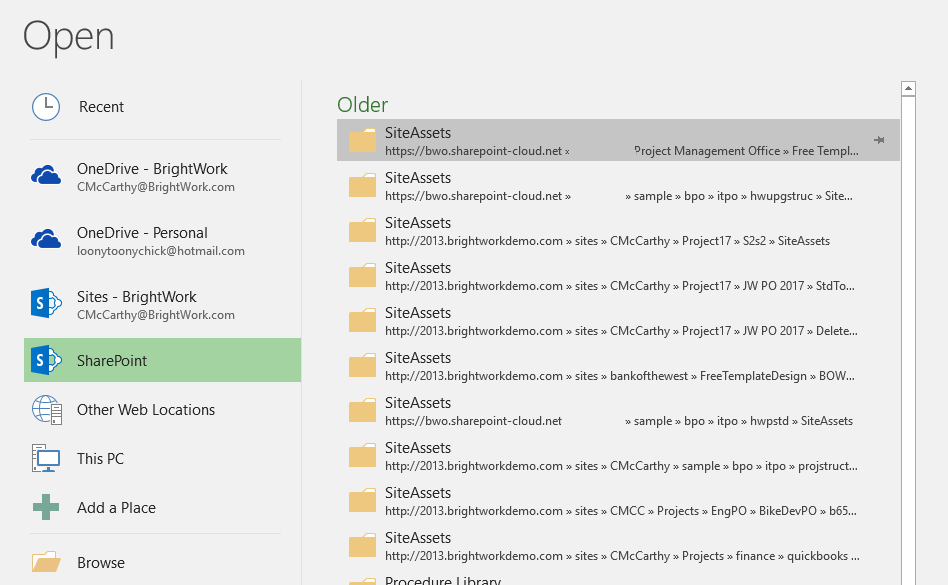Open the Procedure Library folder entry

pos(618,578)
